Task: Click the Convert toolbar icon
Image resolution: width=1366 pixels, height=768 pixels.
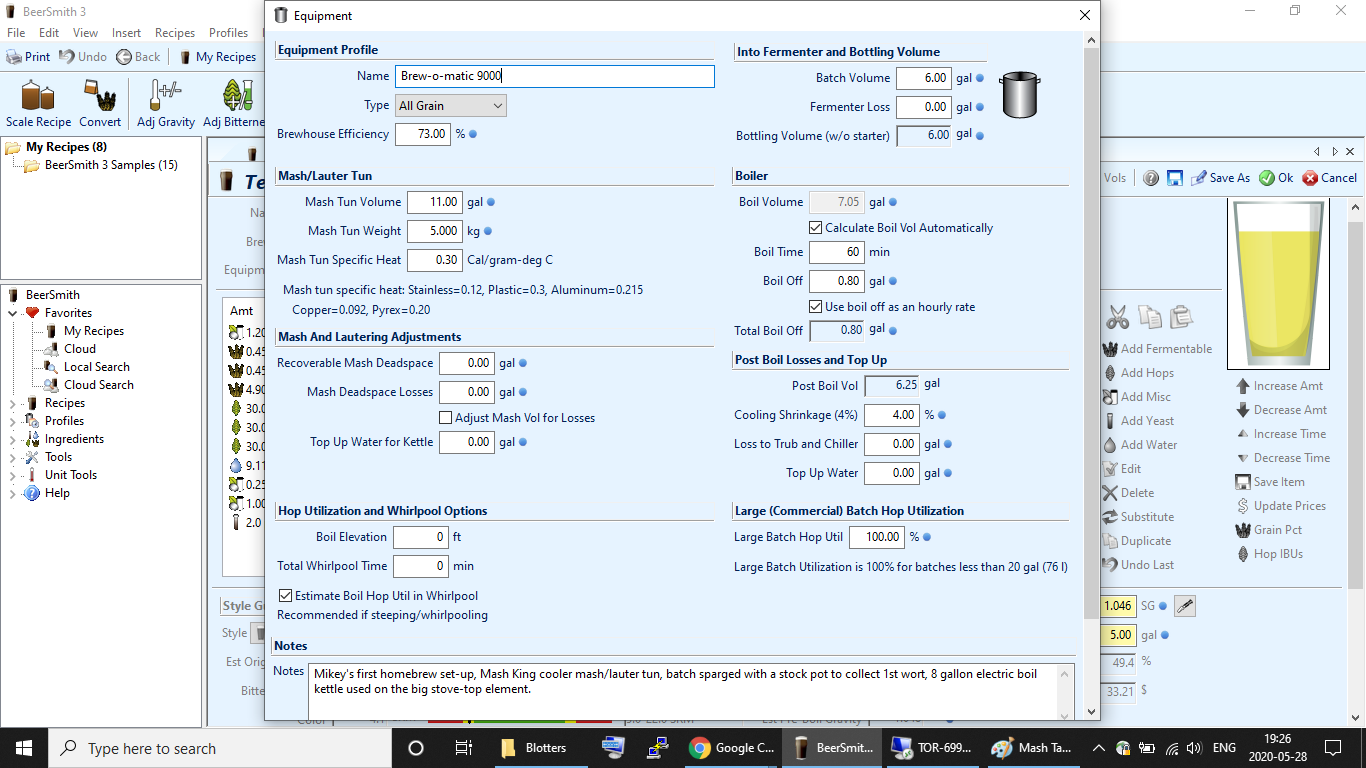Action: [100, 104]
